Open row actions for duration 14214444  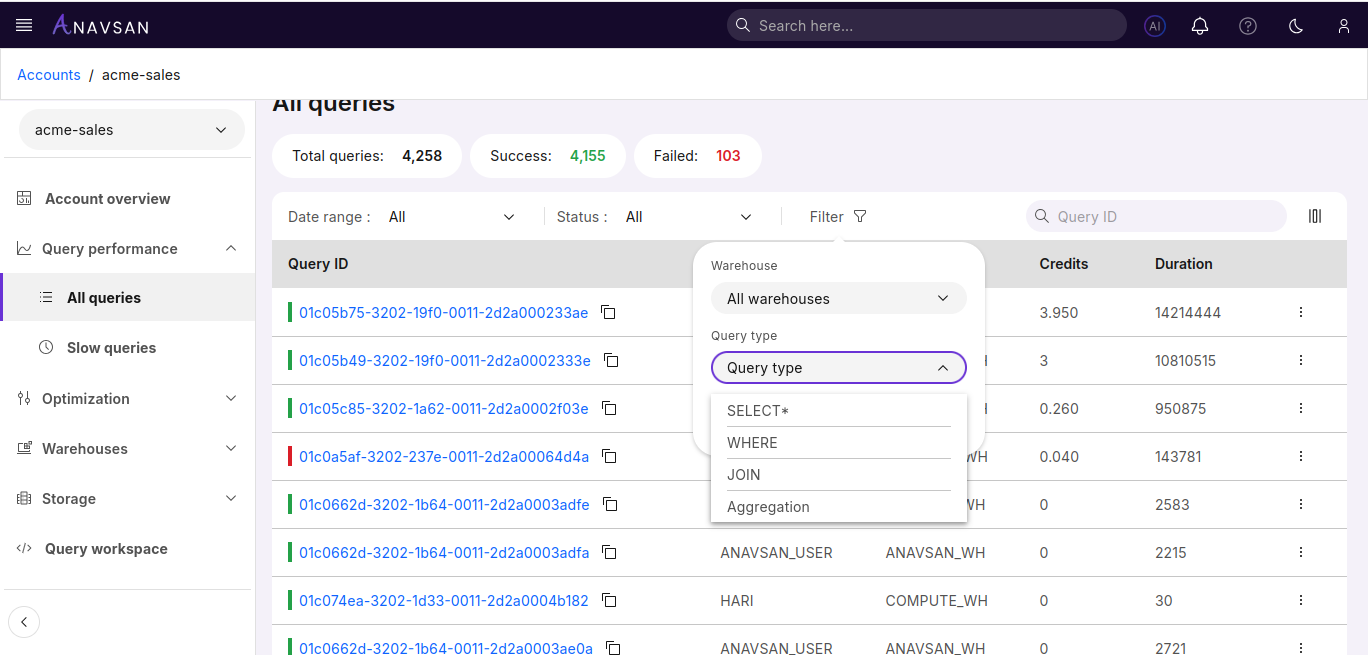coord(1301,312)
